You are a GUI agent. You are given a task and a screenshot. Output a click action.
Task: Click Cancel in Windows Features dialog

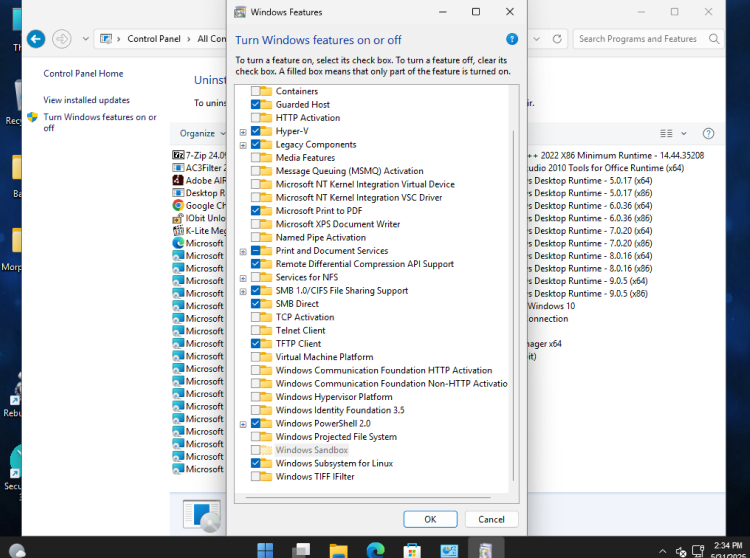[x=491, y=519]
